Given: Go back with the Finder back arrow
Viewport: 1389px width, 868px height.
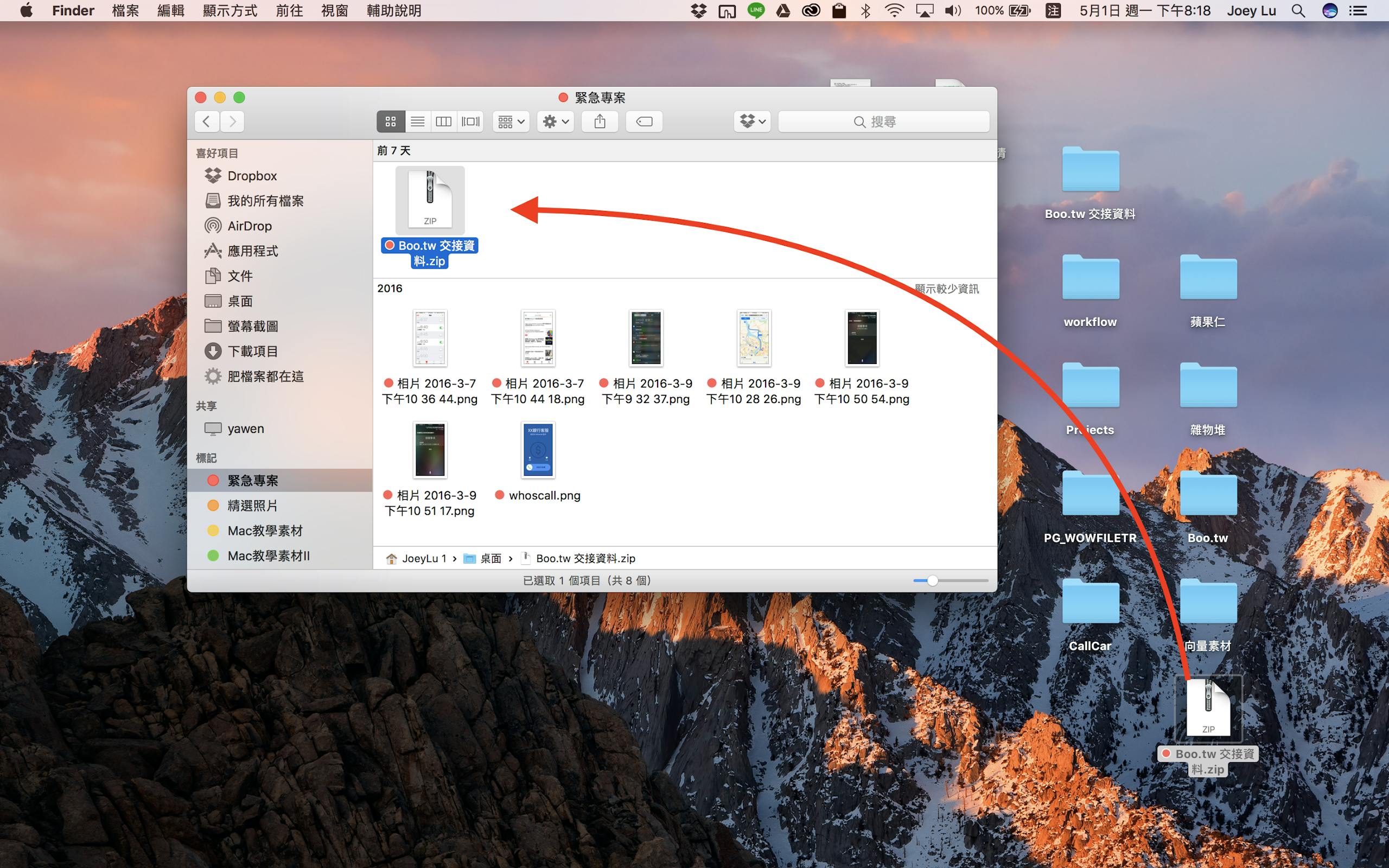Looking at the screenshot, I should [x=207, y=122].
